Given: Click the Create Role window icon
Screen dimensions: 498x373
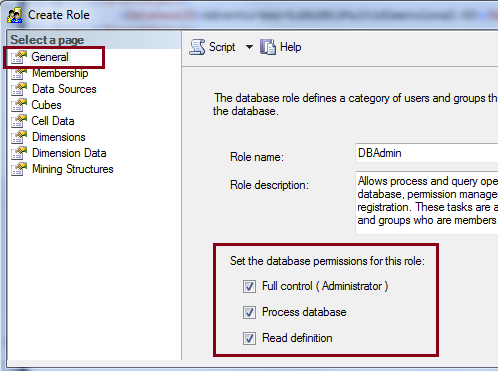Looking at the screenshot, I should click(x=15, y=15).
